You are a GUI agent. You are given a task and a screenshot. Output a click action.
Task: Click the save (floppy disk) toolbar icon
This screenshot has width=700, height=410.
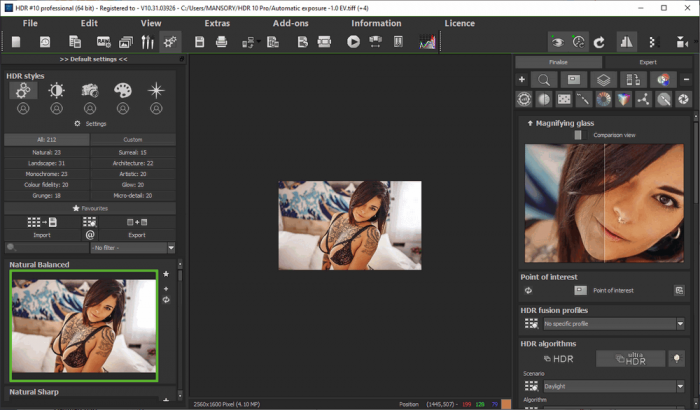pos(200,42)
